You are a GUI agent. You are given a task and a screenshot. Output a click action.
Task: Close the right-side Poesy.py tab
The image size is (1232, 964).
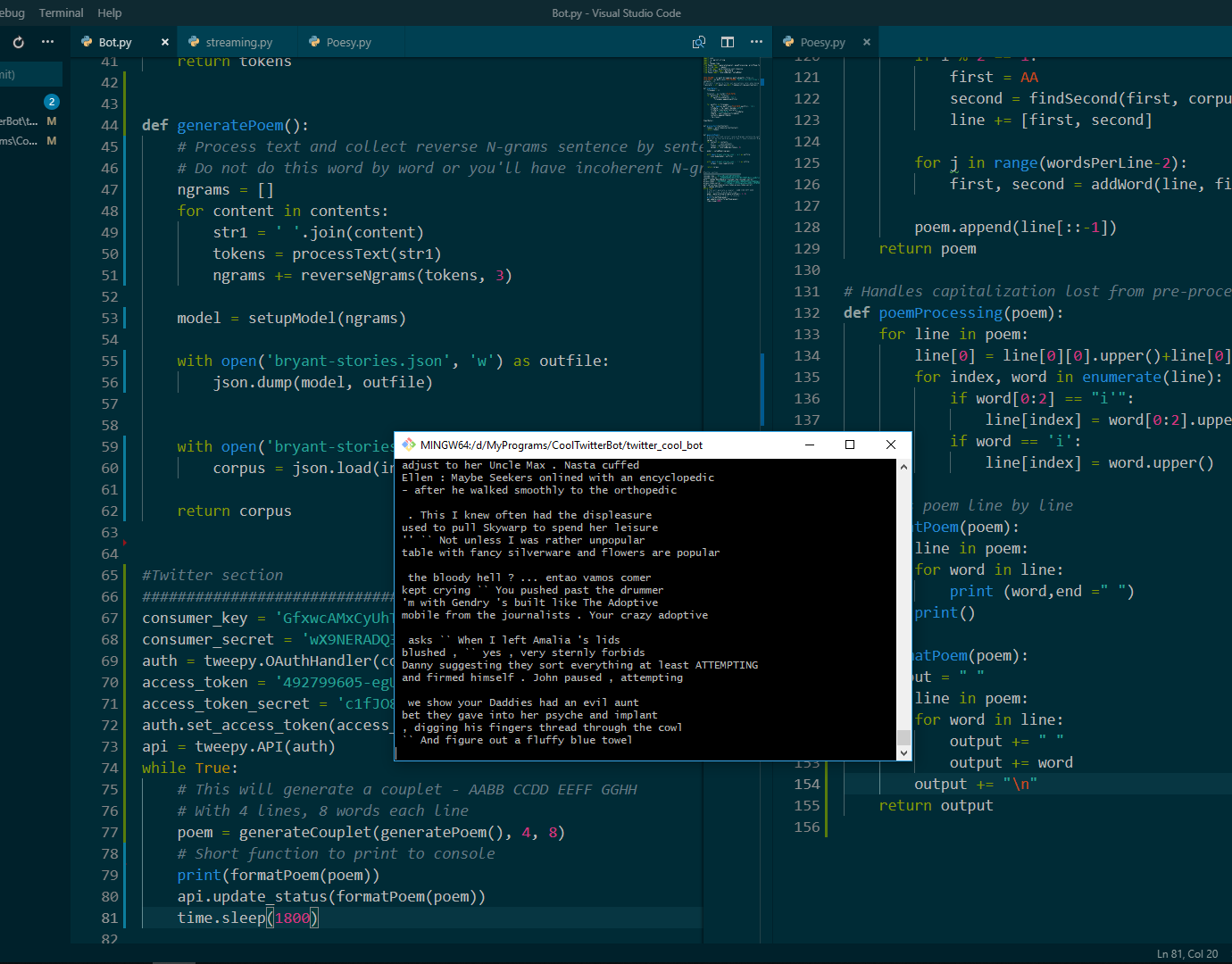(866, 42)
